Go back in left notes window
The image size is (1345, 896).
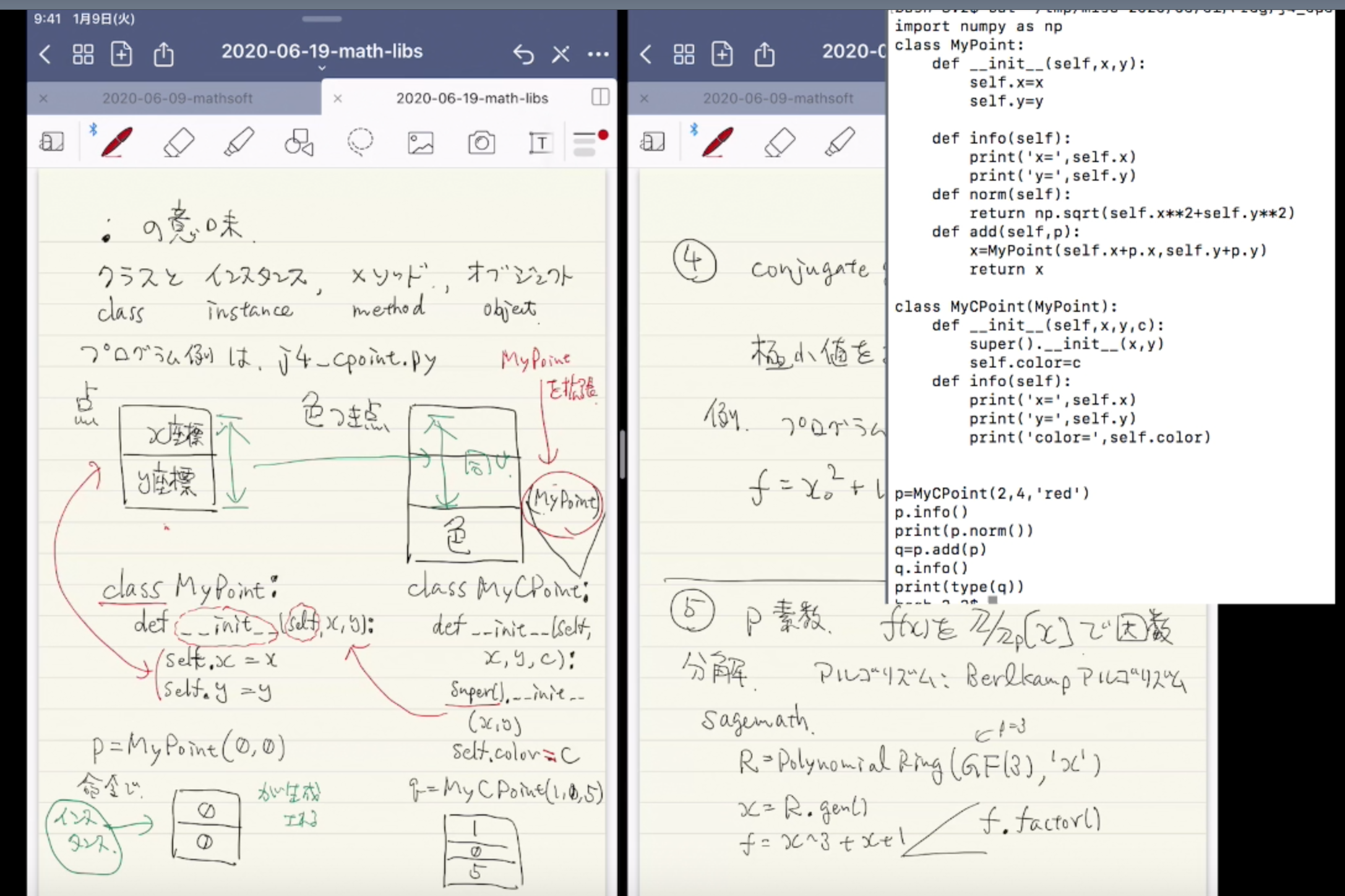(45, 54)
